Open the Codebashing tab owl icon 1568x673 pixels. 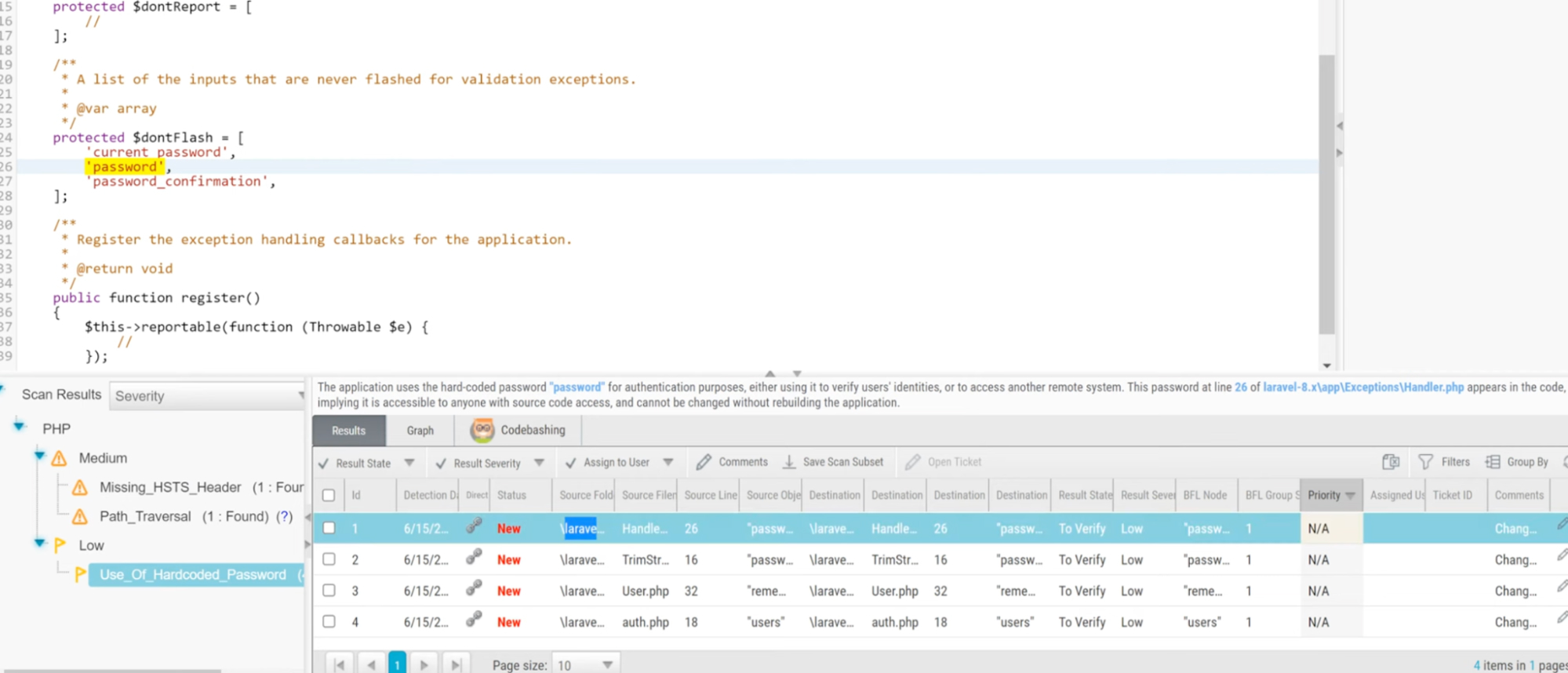pyautogui.click(x=482, y=430)
